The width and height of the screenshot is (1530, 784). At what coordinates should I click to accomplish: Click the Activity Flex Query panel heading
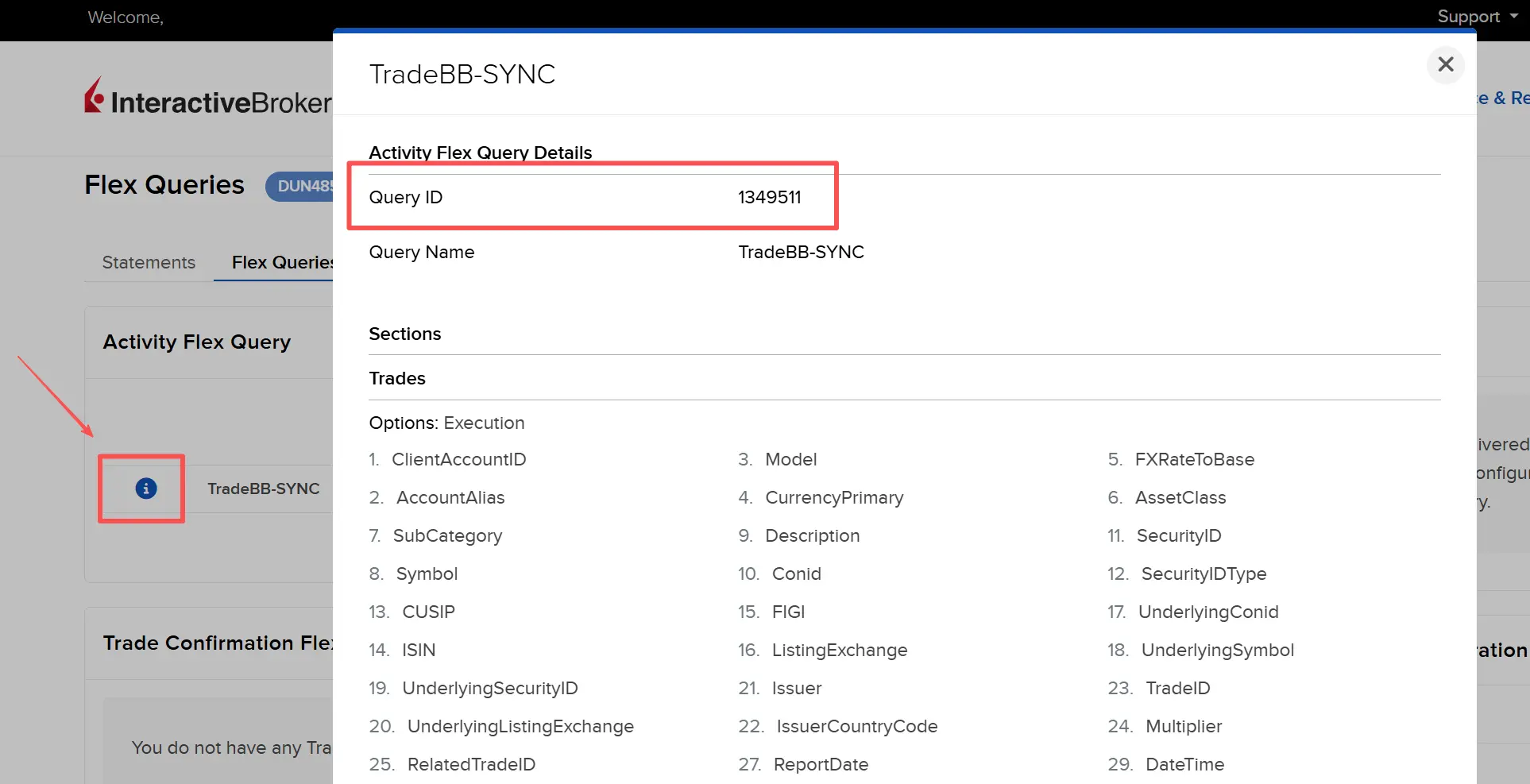click(x=197, y=342)
